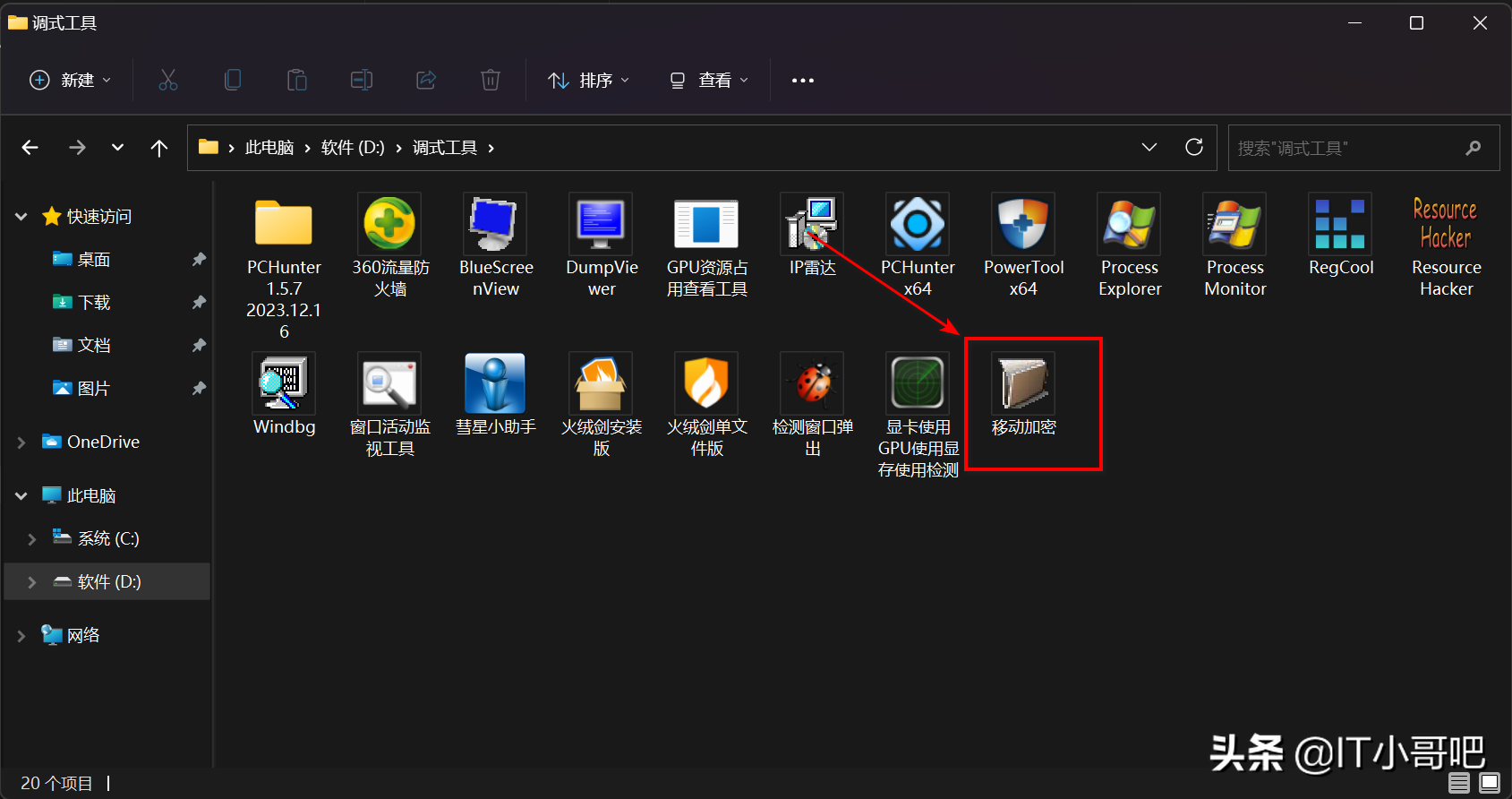Click 此电脑 in the breadcrumb path
Image resolution: width=1512 pixels, height=799 pixels.
point(269,148)
